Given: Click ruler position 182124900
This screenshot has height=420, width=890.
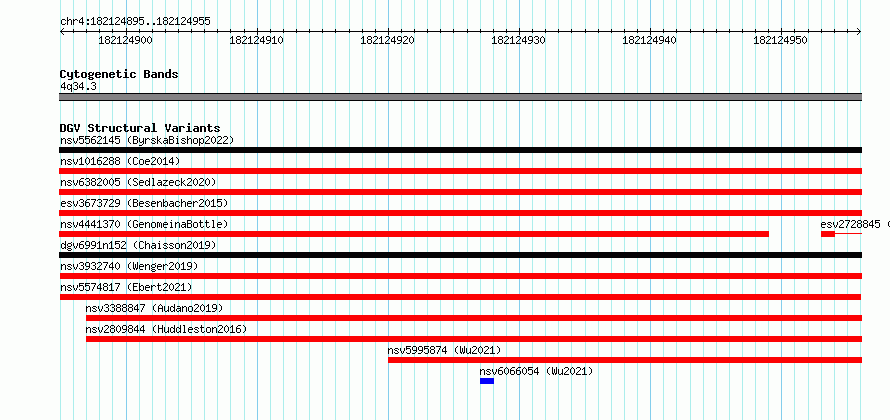Looking at the screenshot, I should point(125,40).
